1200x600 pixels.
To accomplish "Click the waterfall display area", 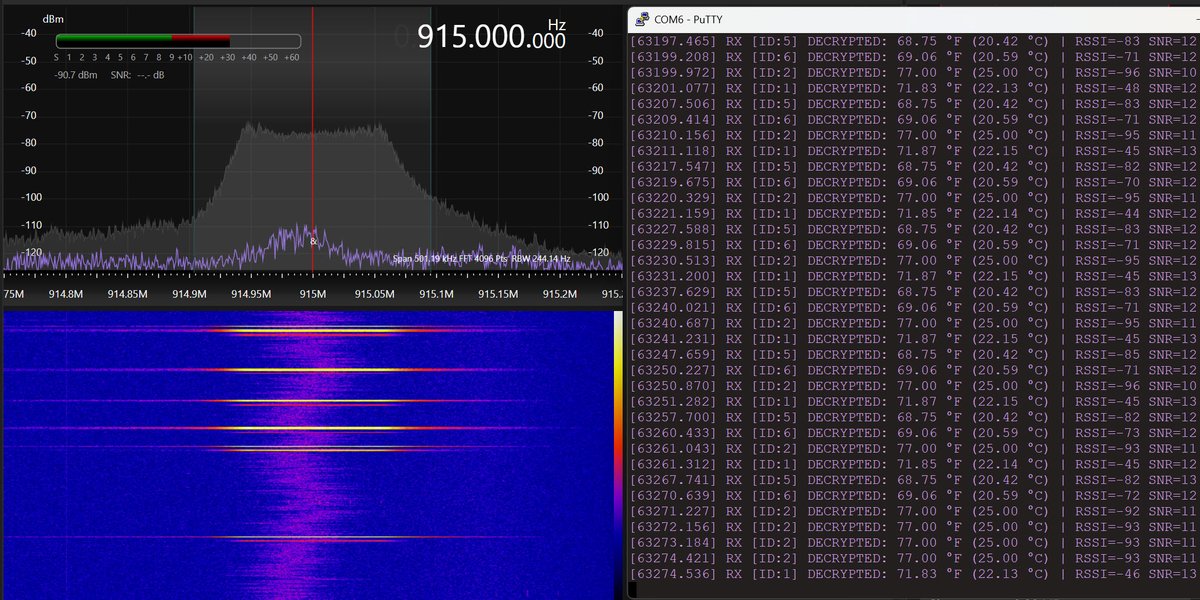I will click(x=306, y=453).
